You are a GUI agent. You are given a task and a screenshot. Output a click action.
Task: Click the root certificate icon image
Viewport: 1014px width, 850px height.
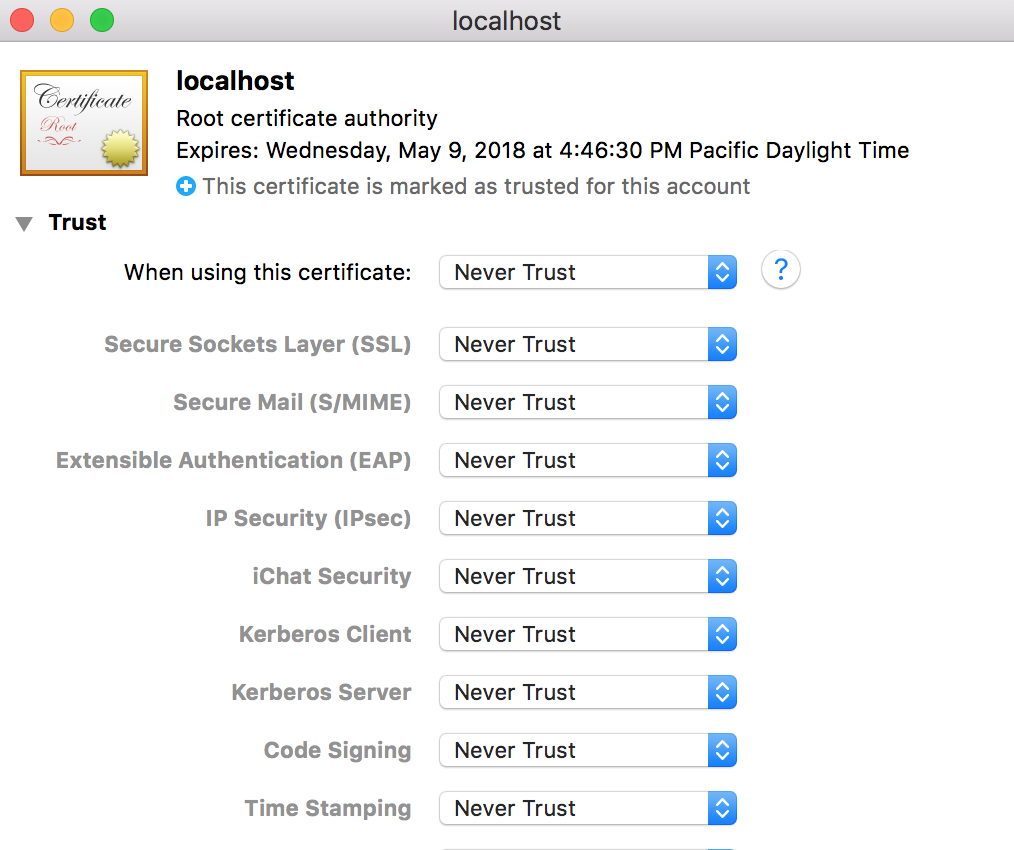pos(84,123)
